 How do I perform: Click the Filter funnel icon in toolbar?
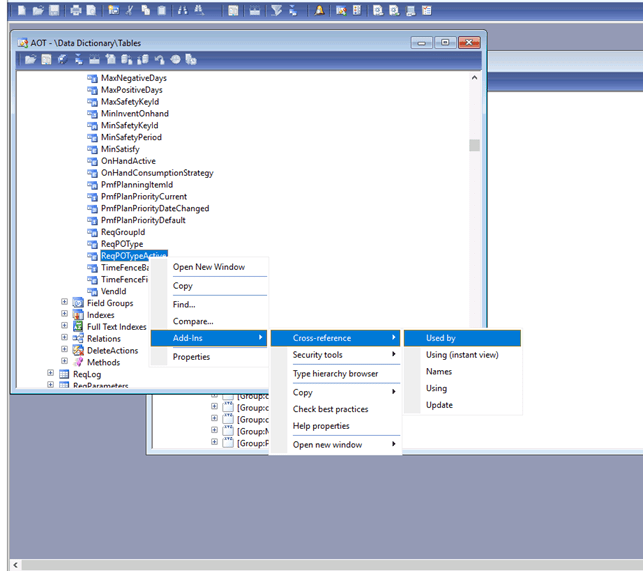276,10
